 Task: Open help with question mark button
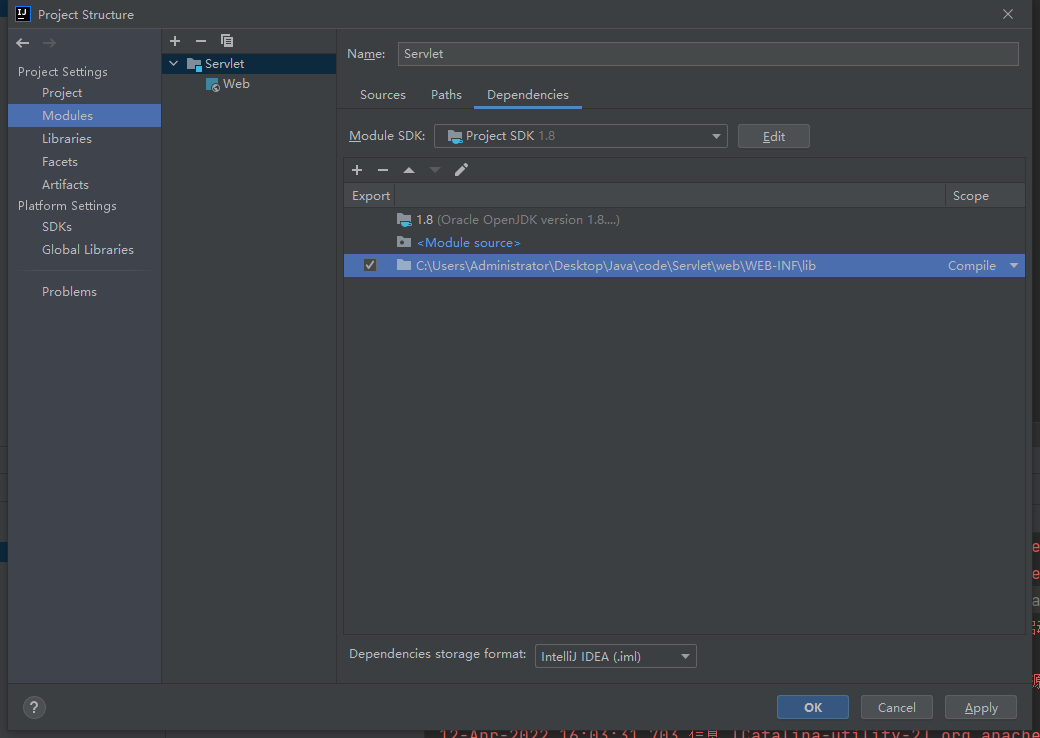pos(34,707)
